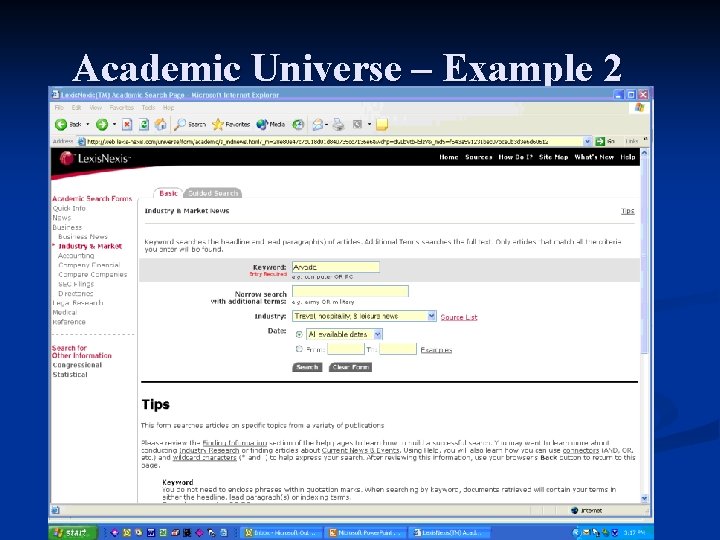The image size is (720, 540).
Task: Switch to the Guided Search tab
Action: [213, 193]
